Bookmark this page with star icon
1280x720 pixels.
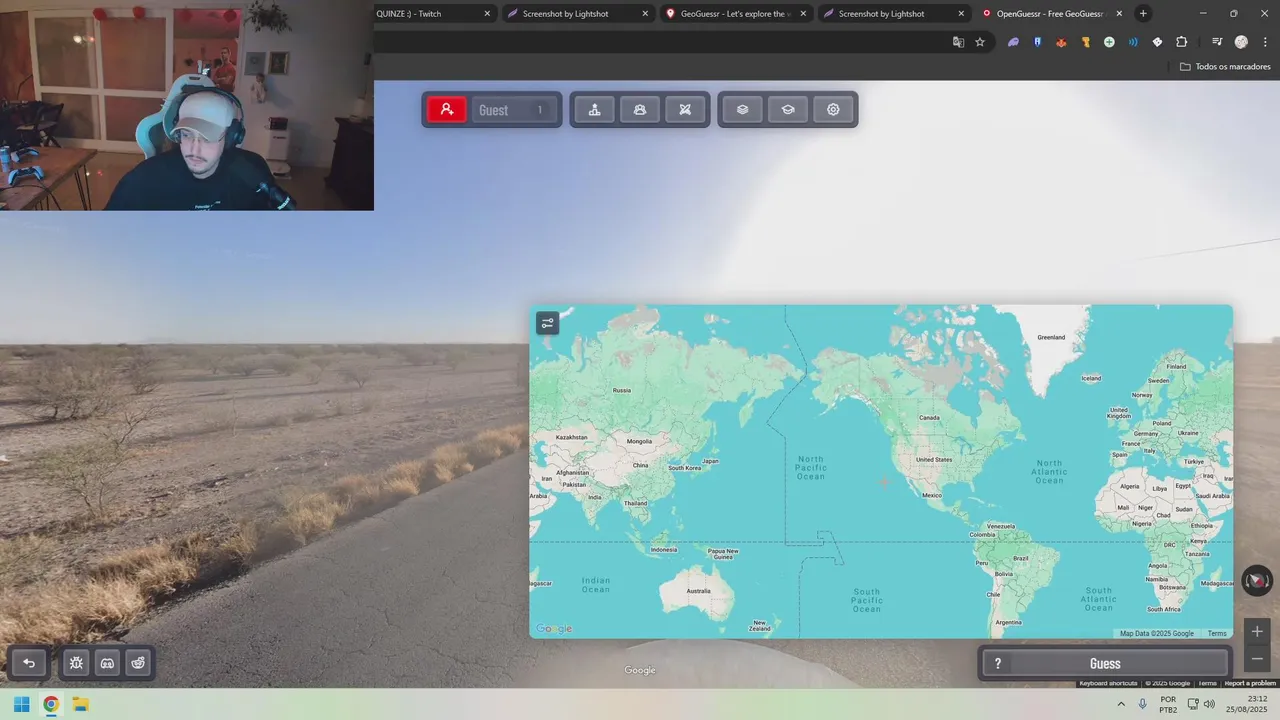coord(980,42)
